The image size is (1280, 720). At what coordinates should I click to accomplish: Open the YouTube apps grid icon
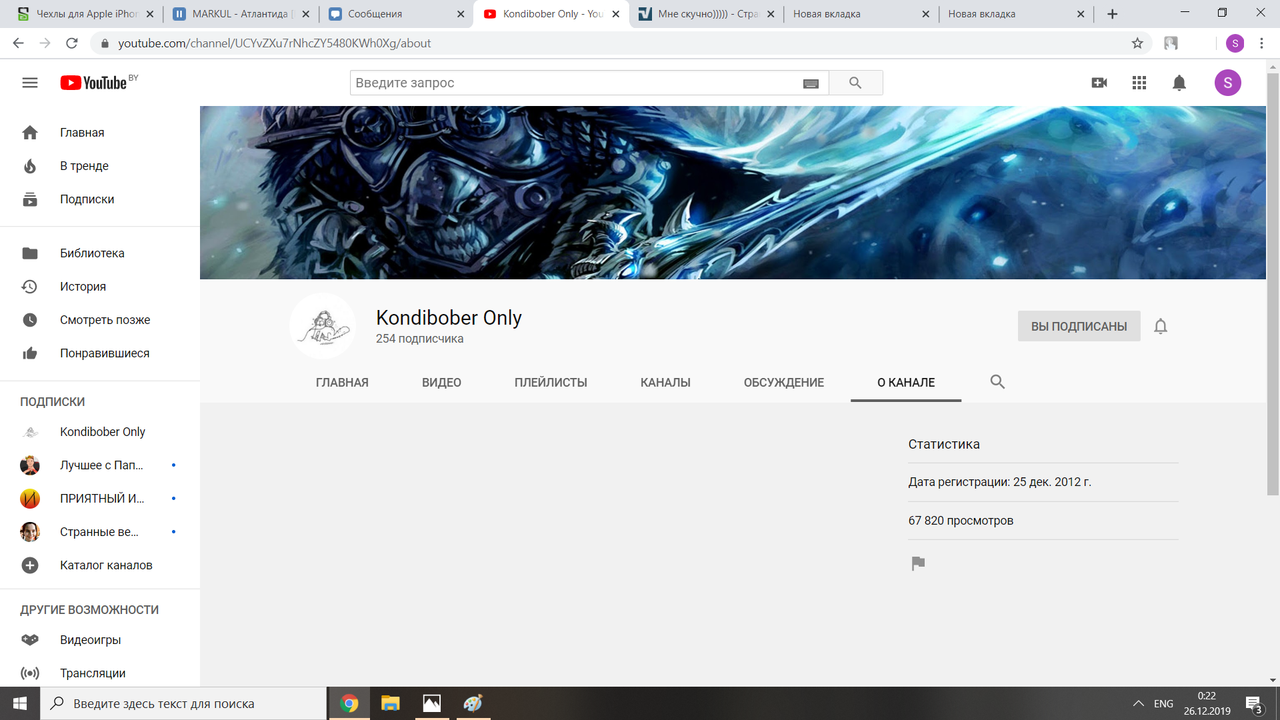coord(1139,83)
